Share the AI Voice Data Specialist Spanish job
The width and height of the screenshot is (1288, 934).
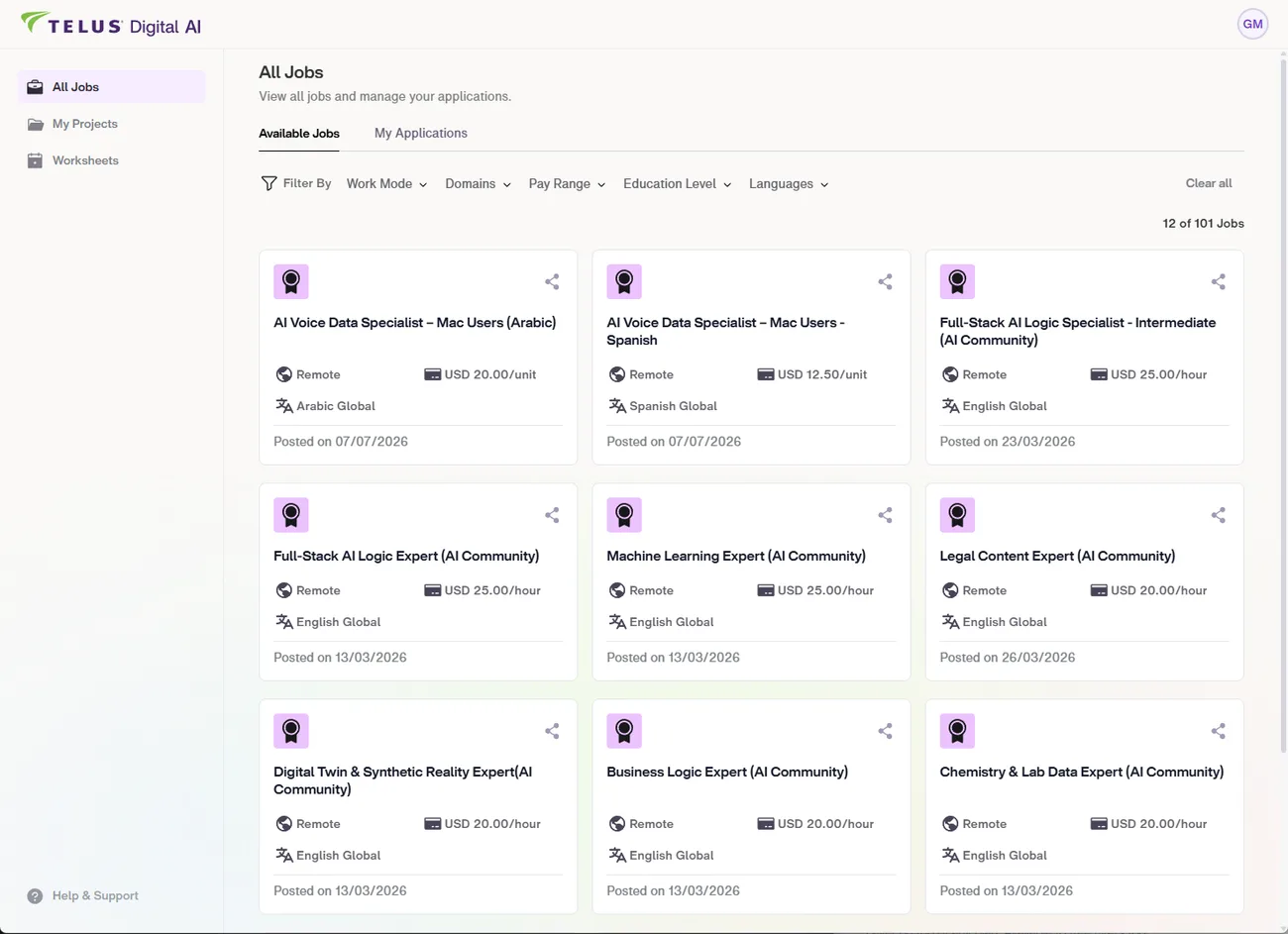tap(885, 281)
